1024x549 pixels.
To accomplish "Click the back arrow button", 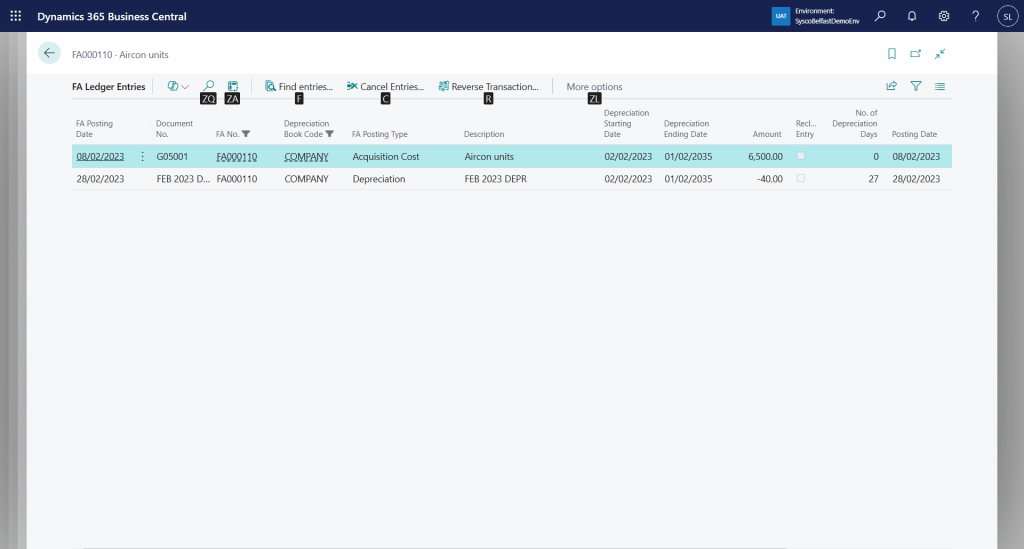I will [49, 54].
